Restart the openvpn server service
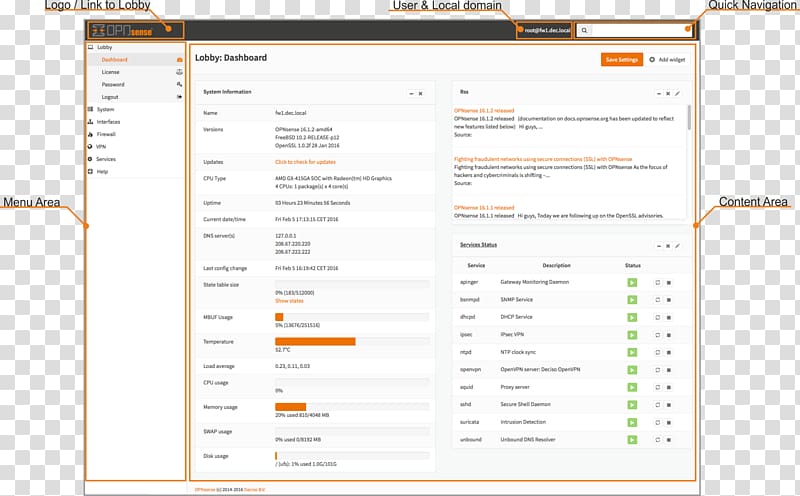 (658, 370)
